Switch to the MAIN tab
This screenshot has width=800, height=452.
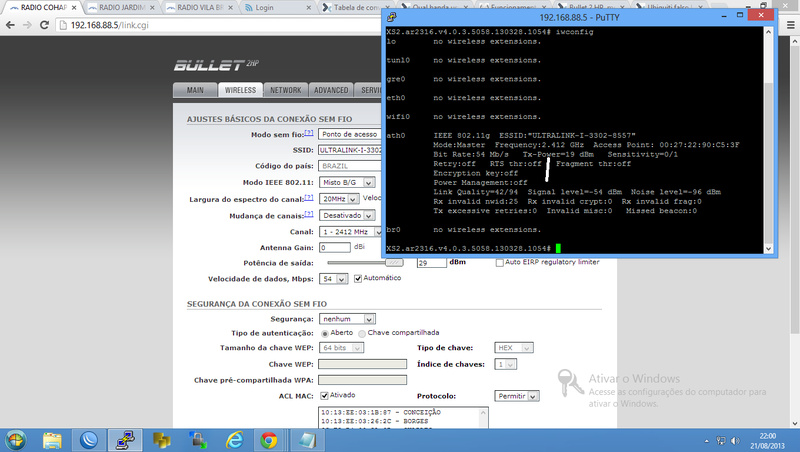pyautogui.click(x=195, y=90)
